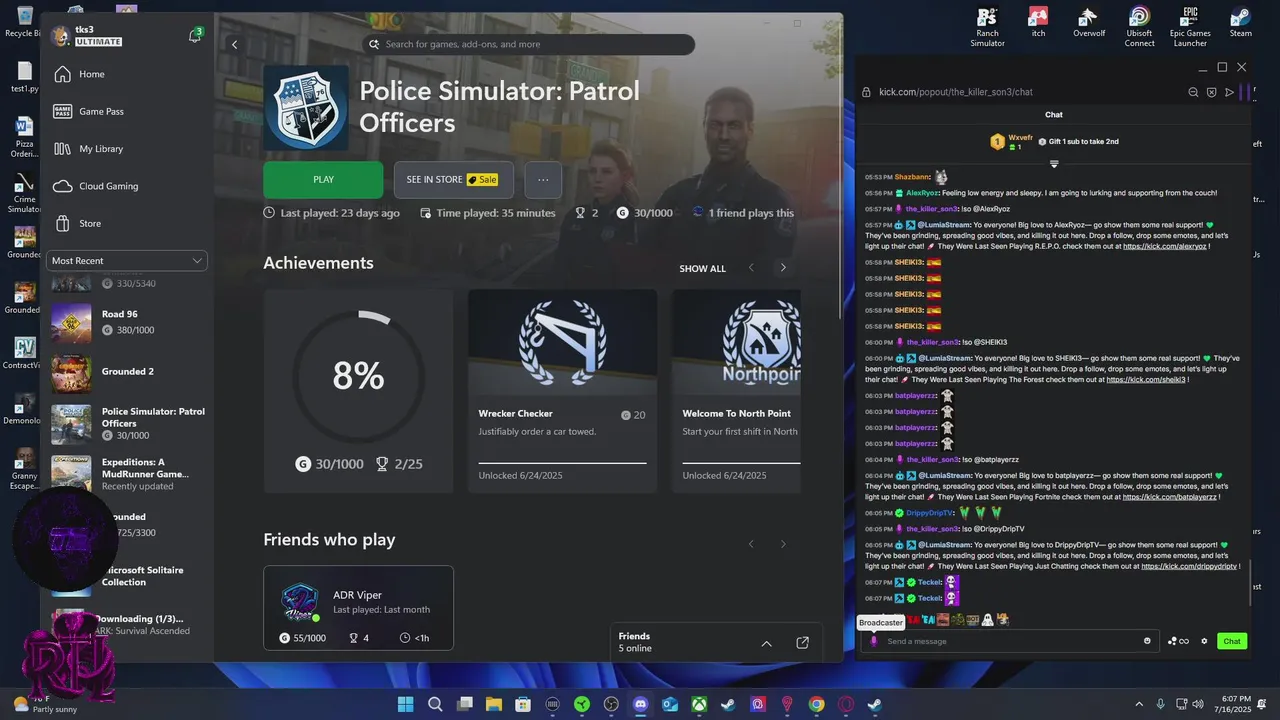Pop out the Friends panel window
The height and width of the screenshot is (720, 1280).
[802, 643]
